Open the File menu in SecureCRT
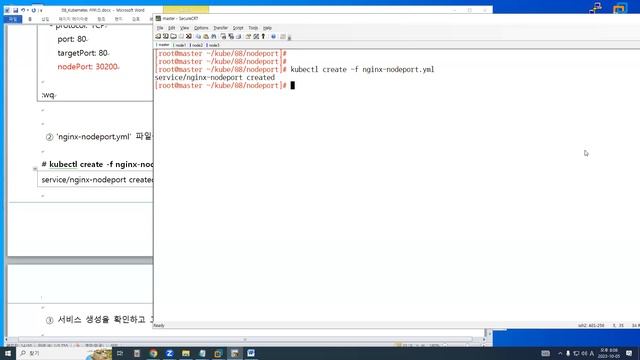Image resolution: width=640 pixels, height=360 pixels. (x=160, y=28)
